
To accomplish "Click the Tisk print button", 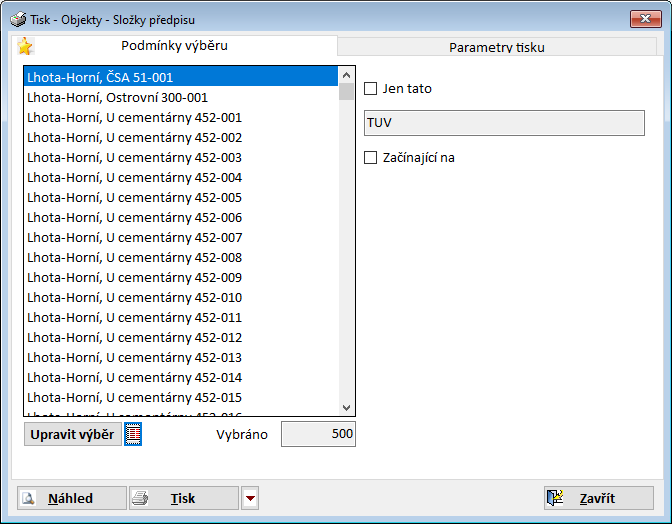I will tap(183, 499).
